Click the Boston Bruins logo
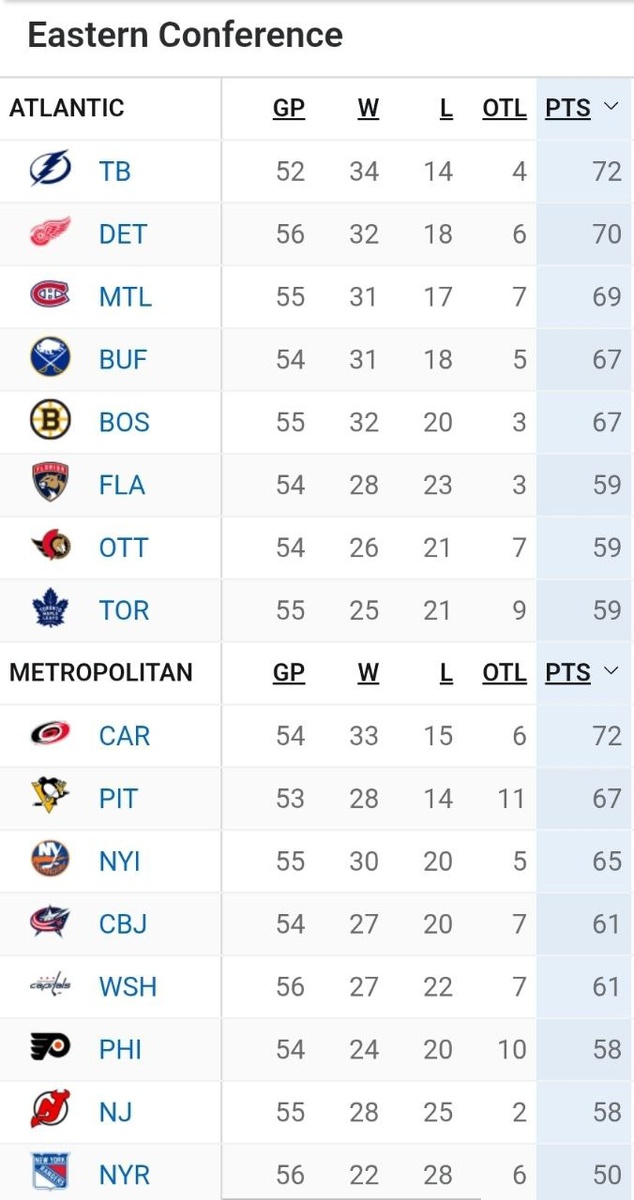634x1200 pixels. pyautogui.click(x=50, y=421)
